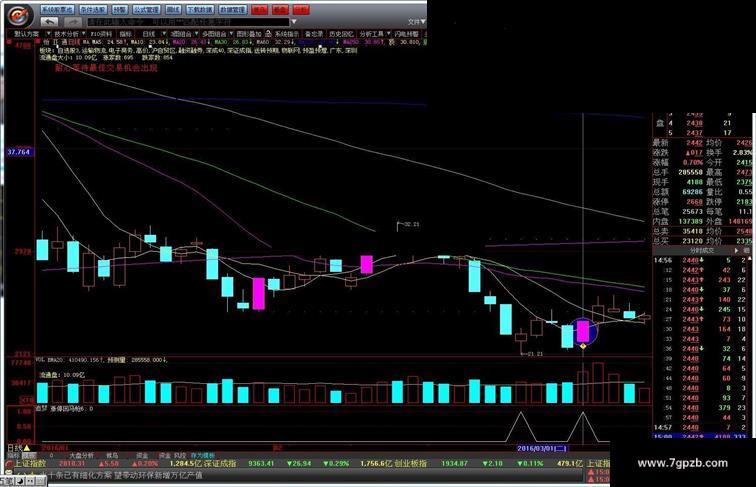Click the 分时成交 panel header

(x=702, y=251)
